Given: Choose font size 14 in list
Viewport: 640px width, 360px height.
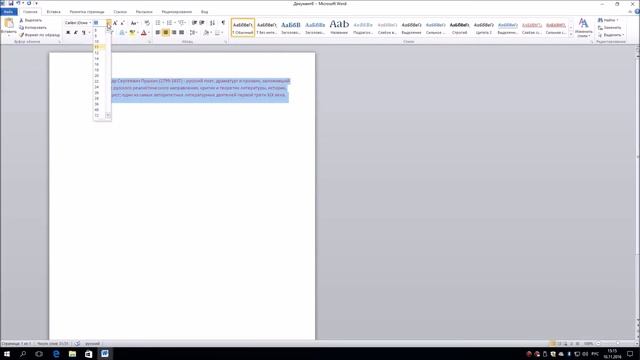Looking at the screenshot, I should (100, 58).
